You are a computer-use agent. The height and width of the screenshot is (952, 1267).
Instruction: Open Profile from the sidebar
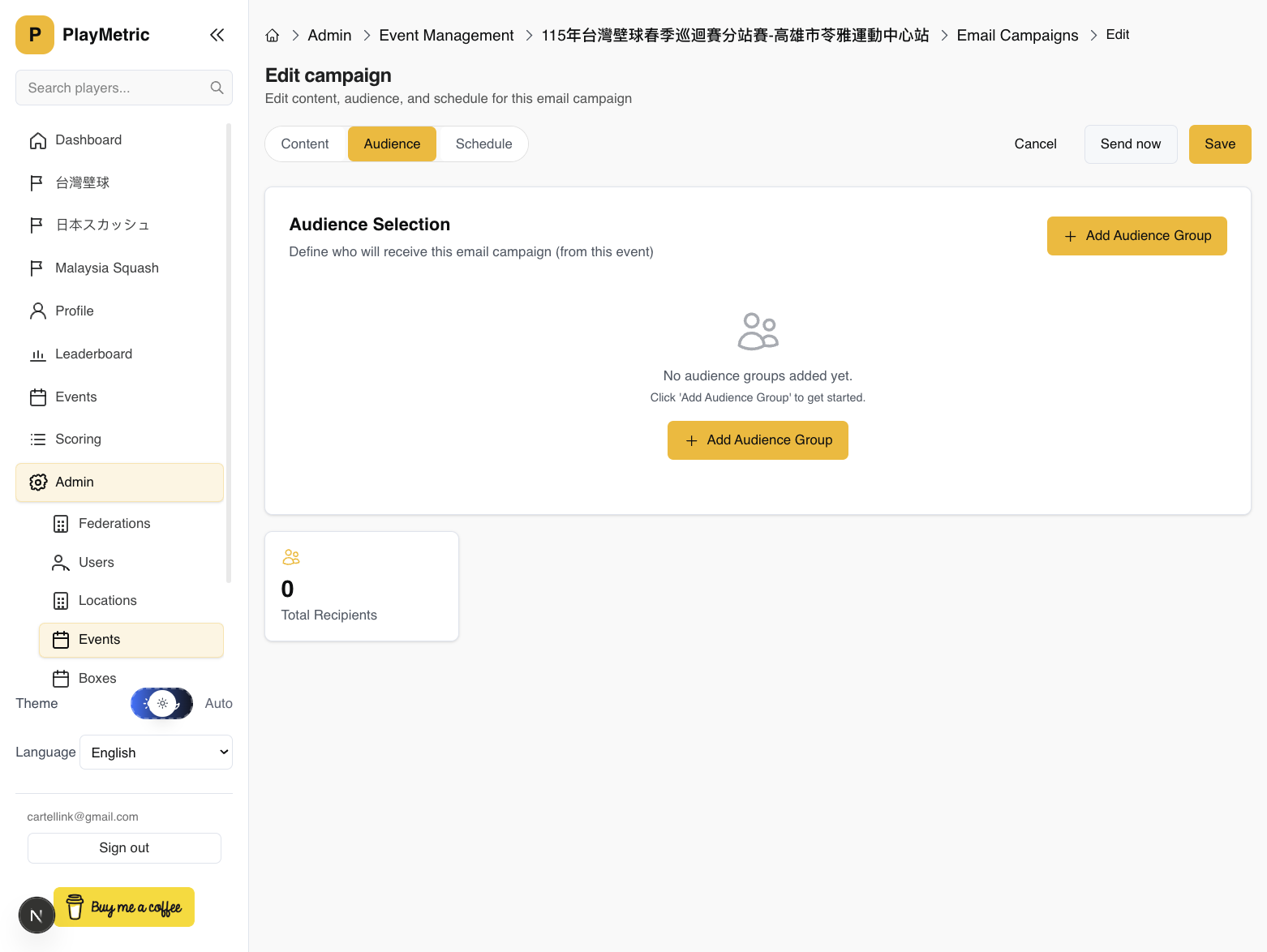pyautogui.click(x=119, y=311)
